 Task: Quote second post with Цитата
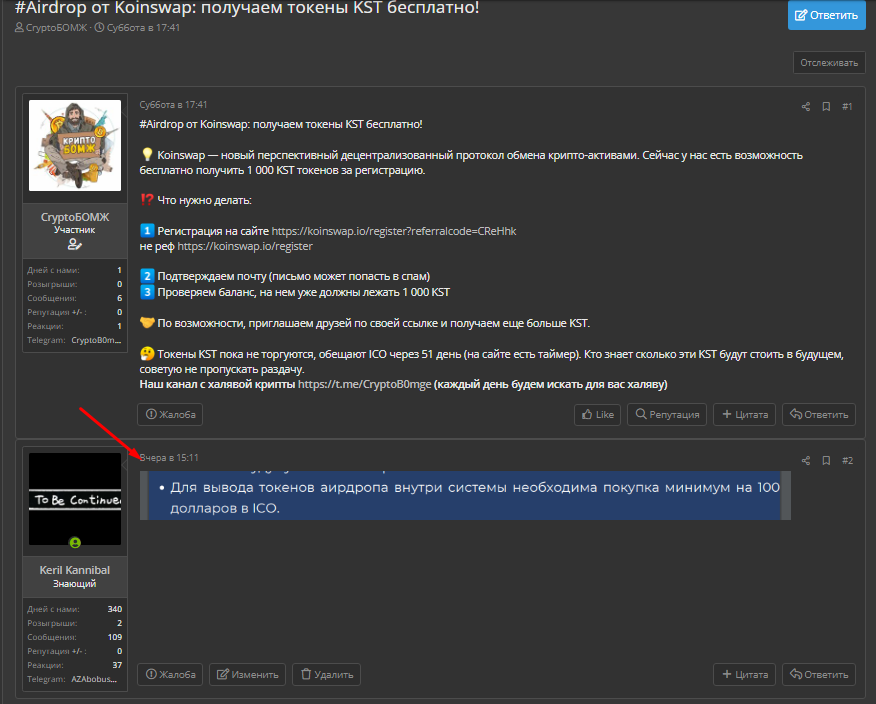[744, 674]
